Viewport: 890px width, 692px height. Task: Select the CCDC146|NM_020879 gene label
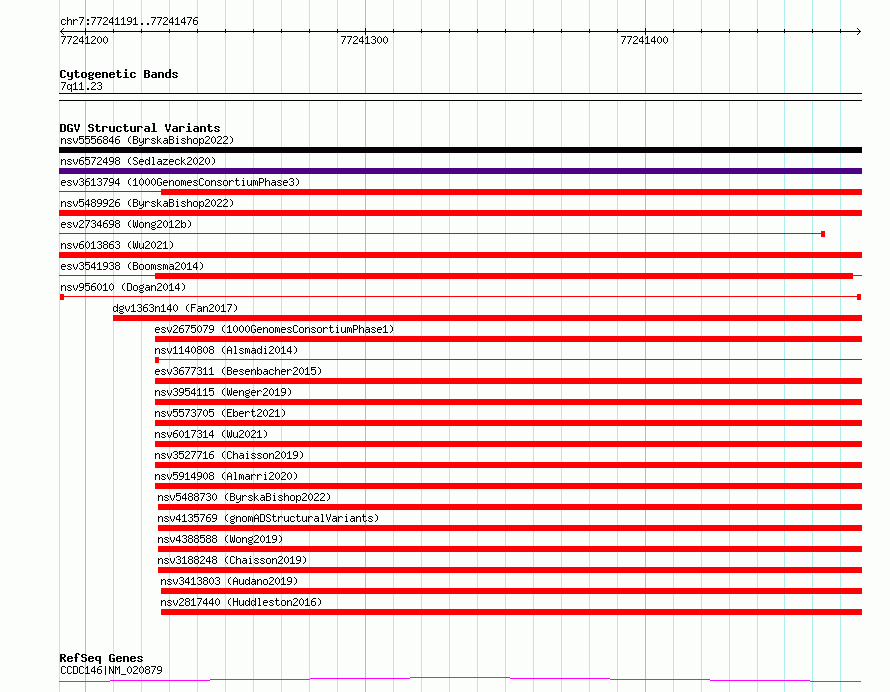(111, 670)
